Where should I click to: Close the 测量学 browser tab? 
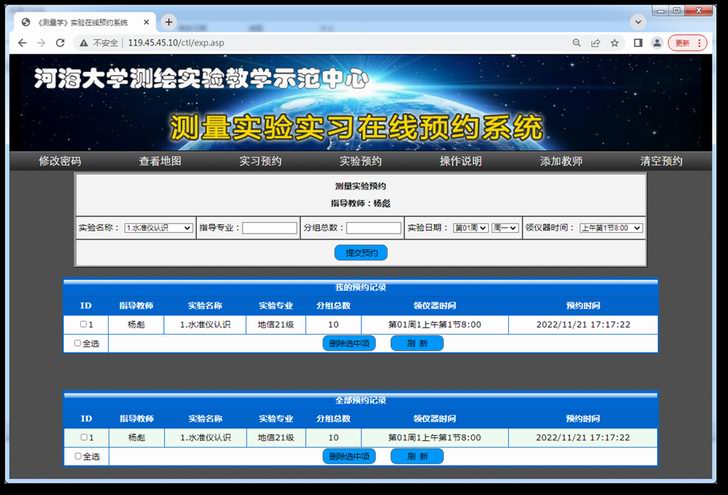[x=147, y=22]
